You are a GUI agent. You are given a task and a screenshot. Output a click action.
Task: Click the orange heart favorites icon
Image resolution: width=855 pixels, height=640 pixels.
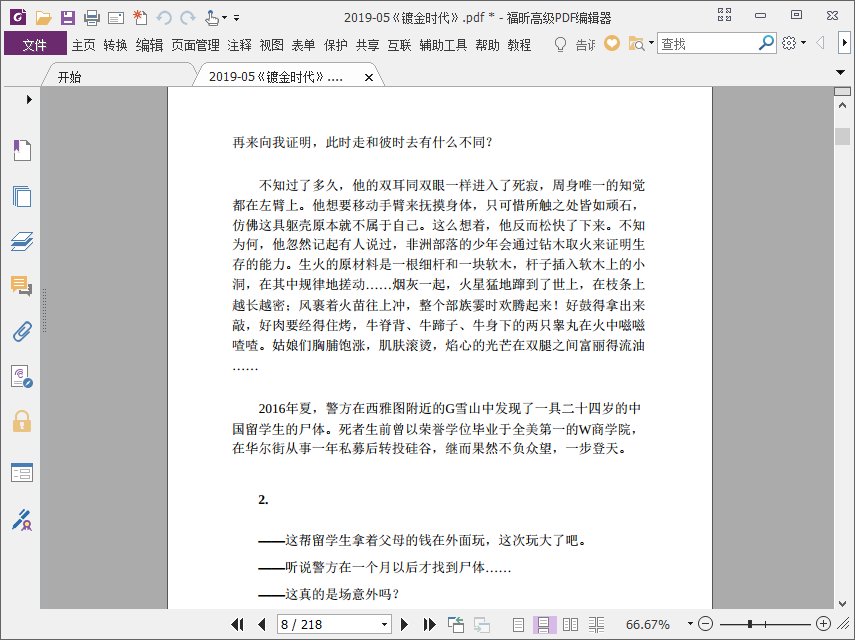pos(612,43)
